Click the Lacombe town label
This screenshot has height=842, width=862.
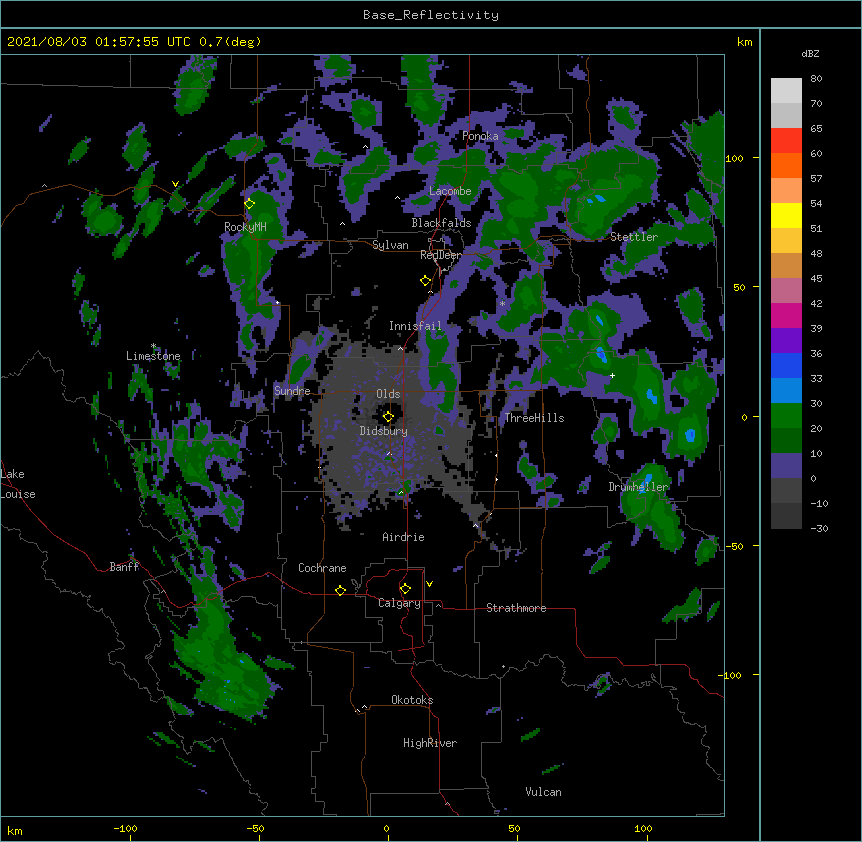tap(450, 191)
